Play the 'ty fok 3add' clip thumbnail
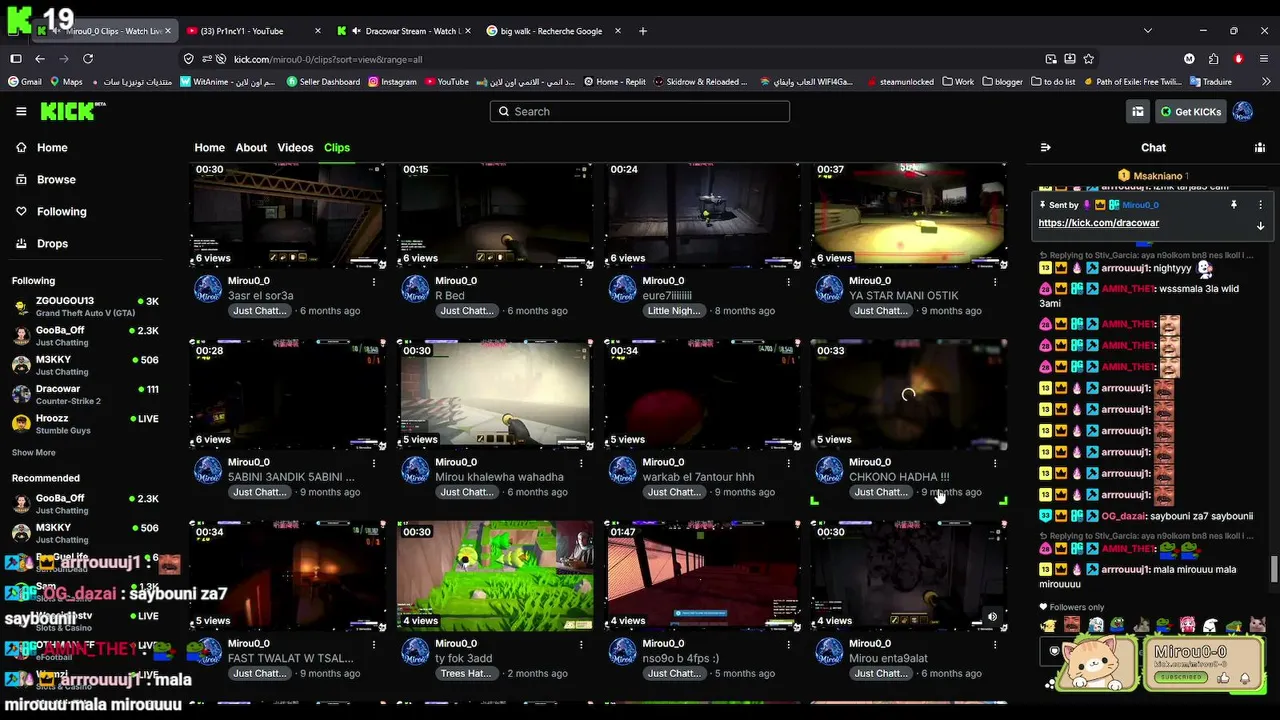Viewport: 1280px width, 720px height. tap(494, 574)
